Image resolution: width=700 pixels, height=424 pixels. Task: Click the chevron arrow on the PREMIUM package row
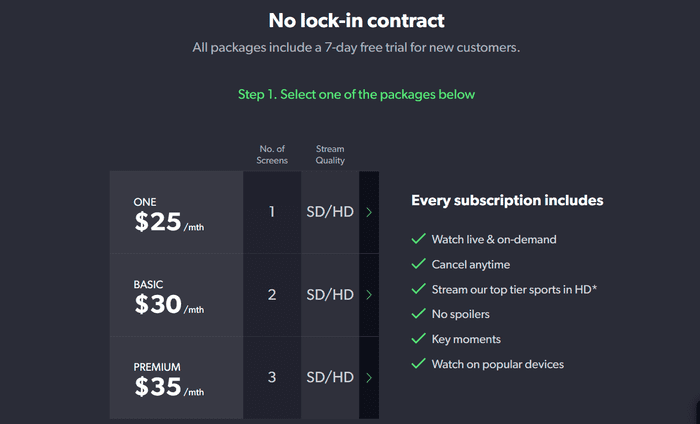click(x=369, y=378)
